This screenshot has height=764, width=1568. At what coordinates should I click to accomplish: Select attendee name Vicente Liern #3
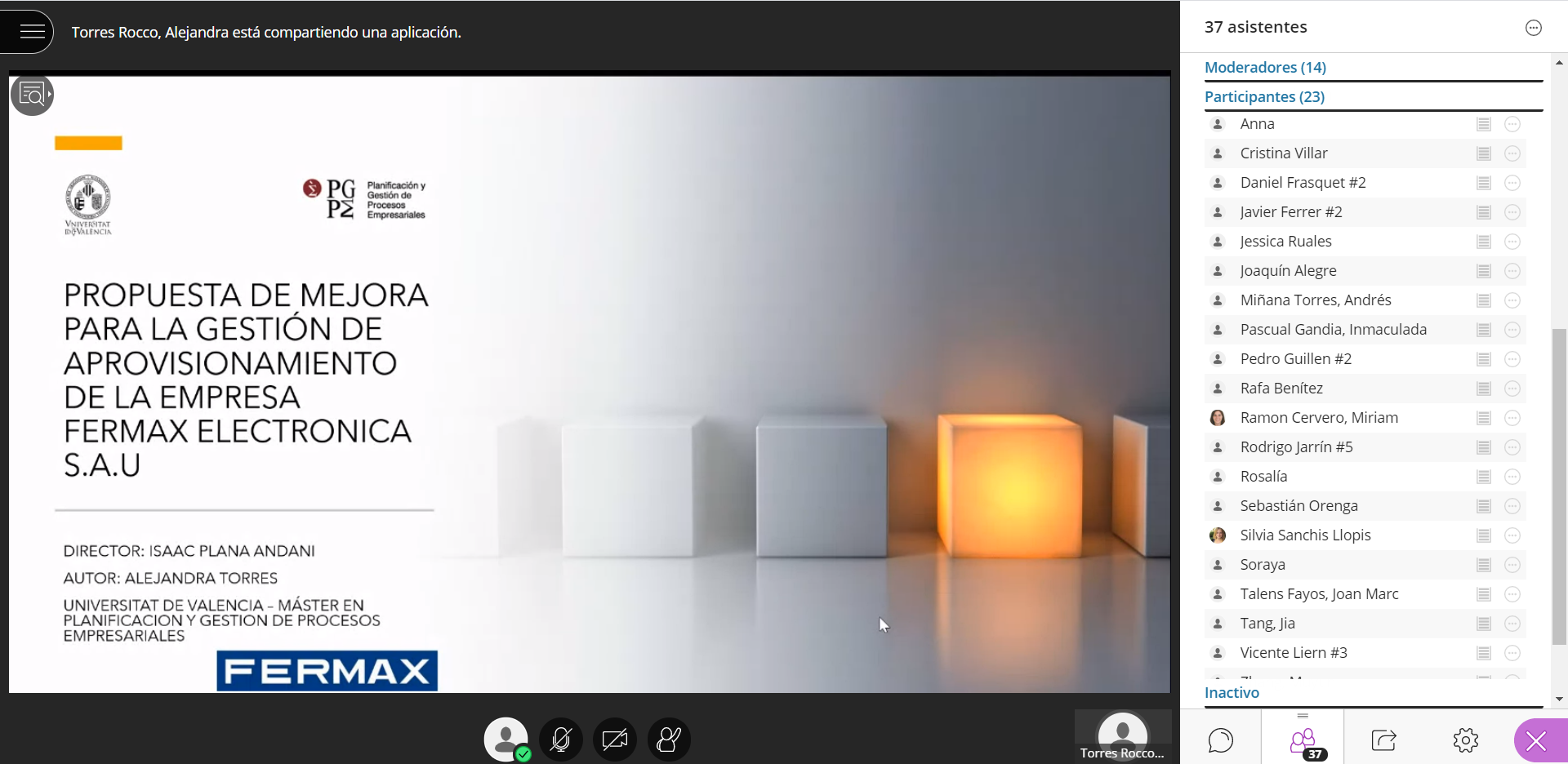pos(1294,653)
